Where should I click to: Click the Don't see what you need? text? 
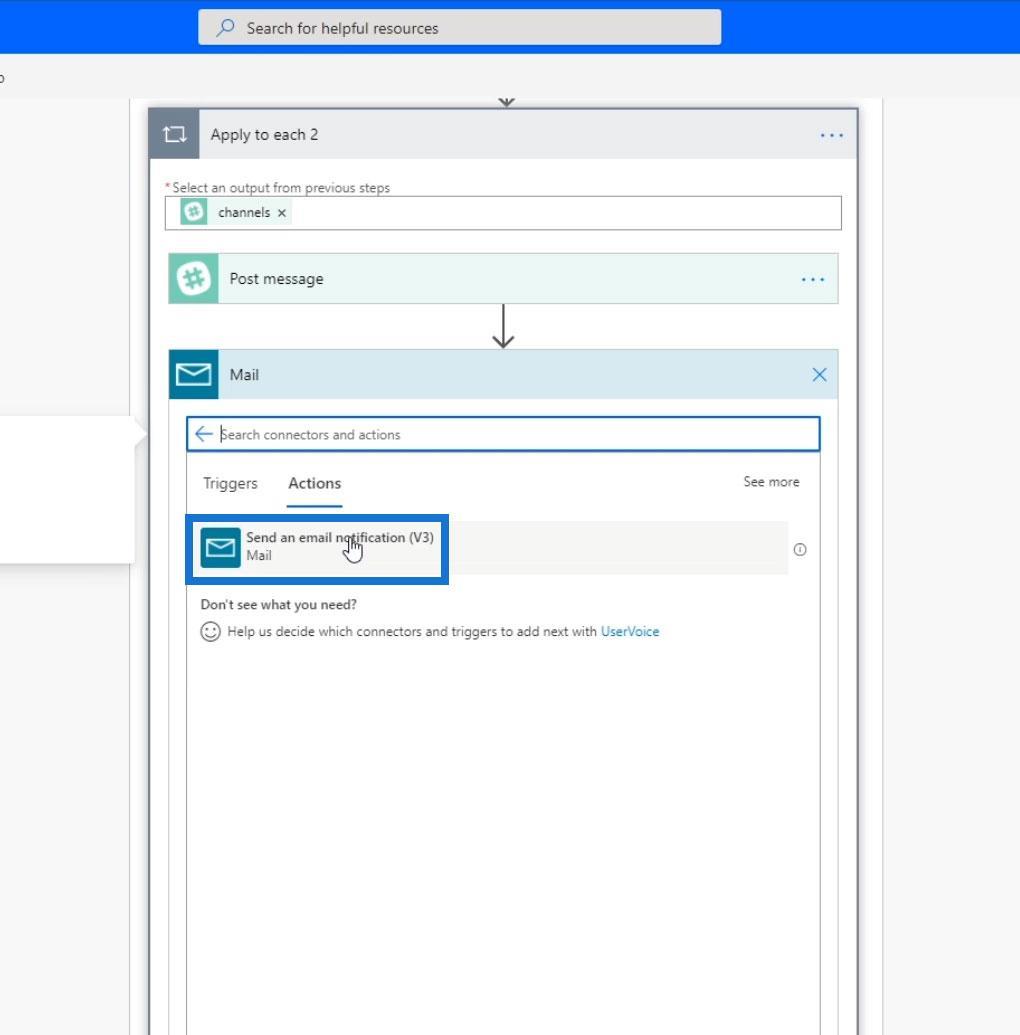click(279, 605)
